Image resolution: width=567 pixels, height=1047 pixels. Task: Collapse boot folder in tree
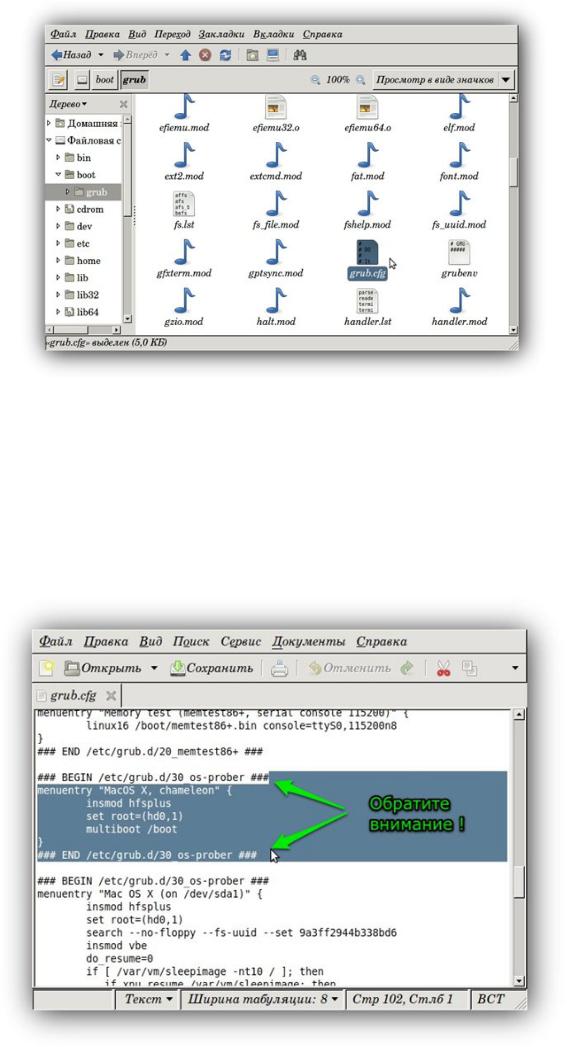pyautogui.click(x=58, y=175)
